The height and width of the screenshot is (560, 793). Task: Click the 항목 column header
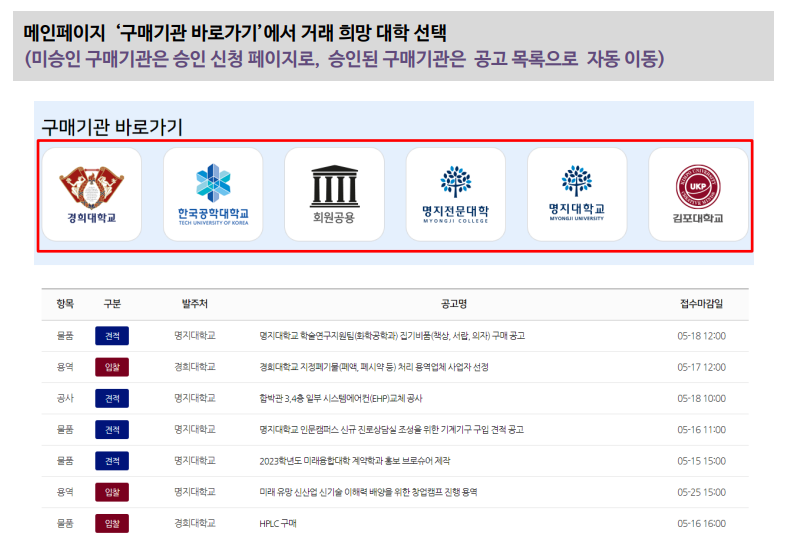pyautogui.click(x=65, y=304)
